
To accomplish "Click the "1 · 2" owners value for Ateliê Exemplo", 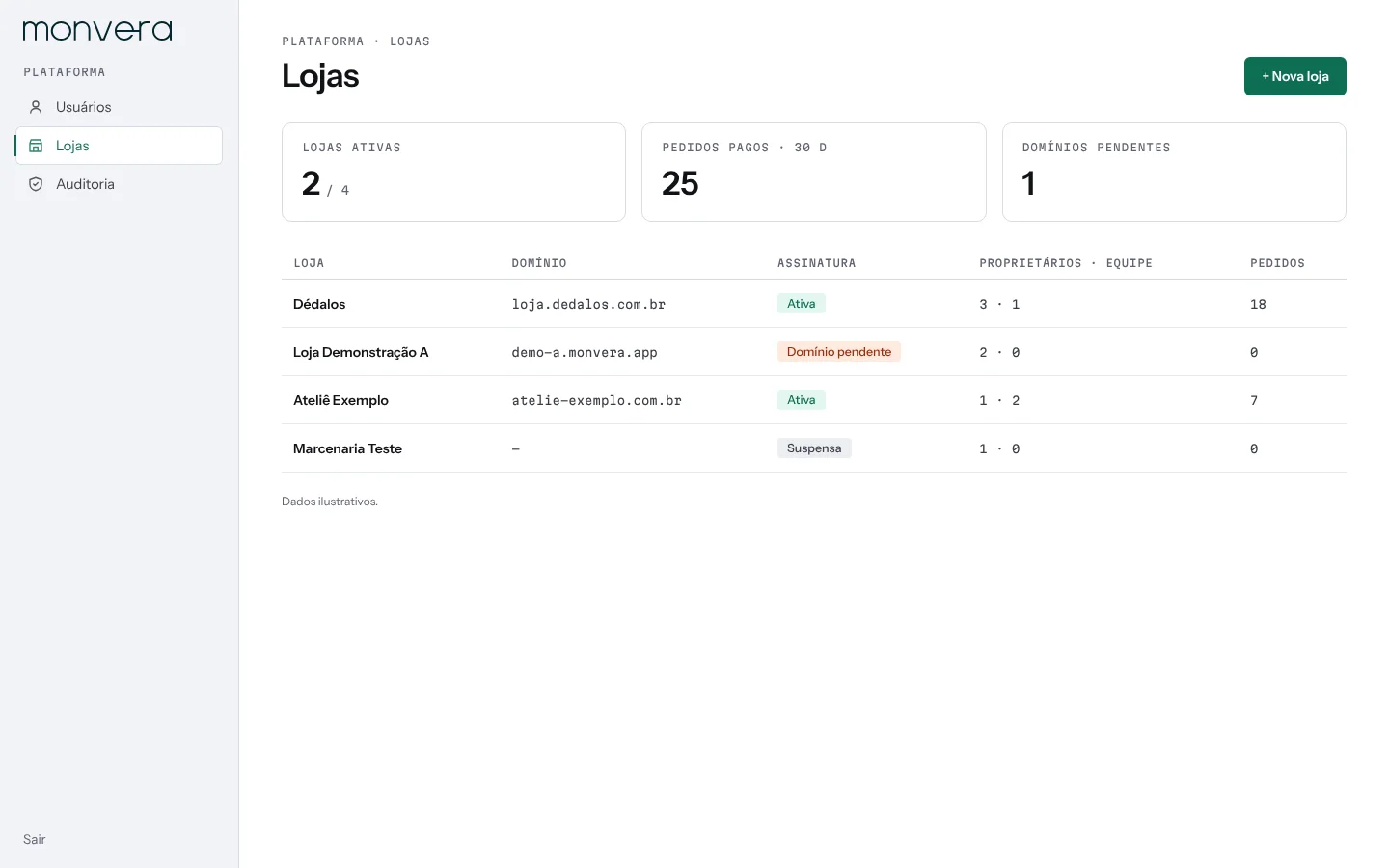I will coord(999,400).
